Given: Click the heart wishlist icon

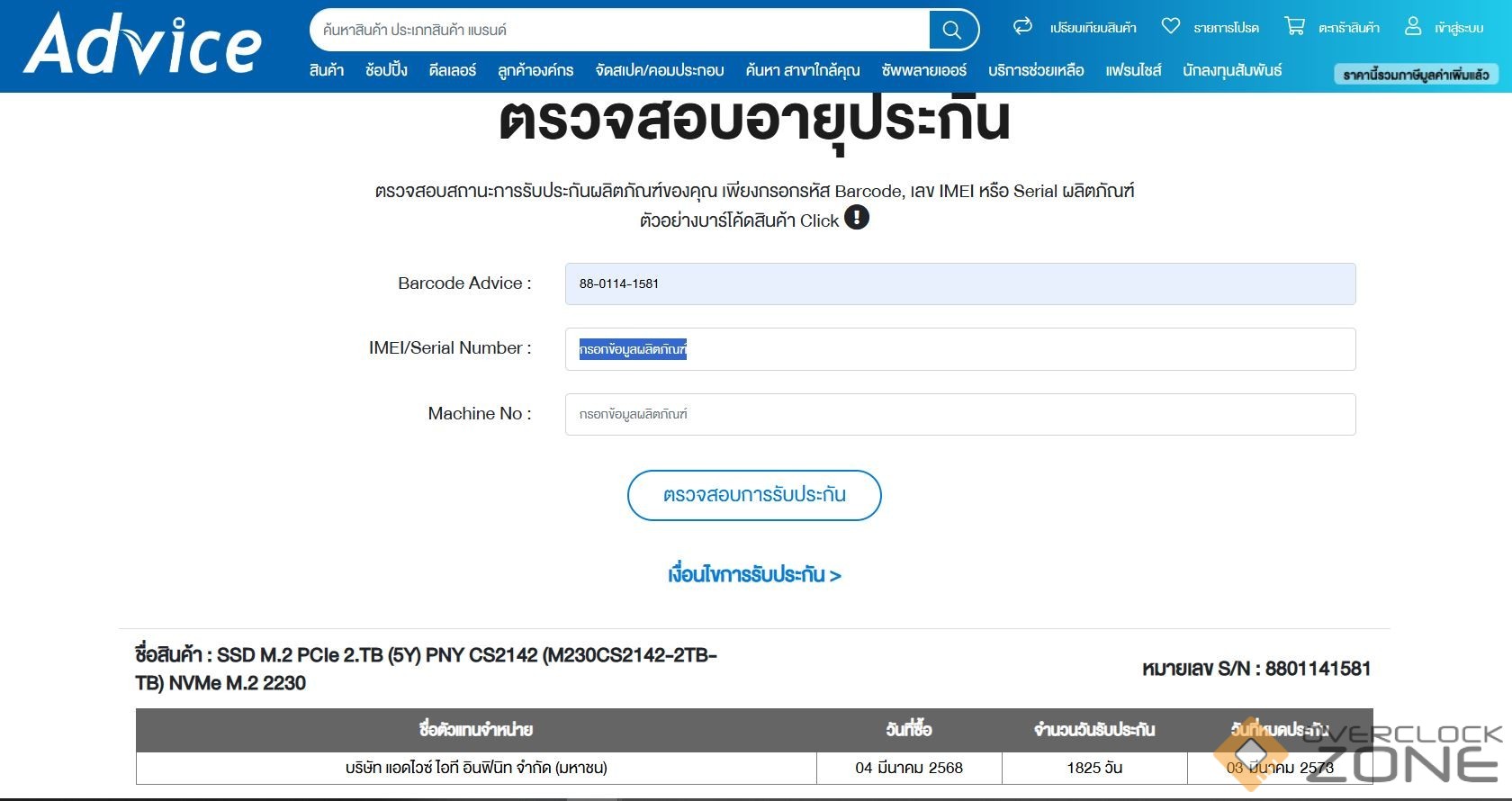Looking at the screenshot, I should 1170,26.
